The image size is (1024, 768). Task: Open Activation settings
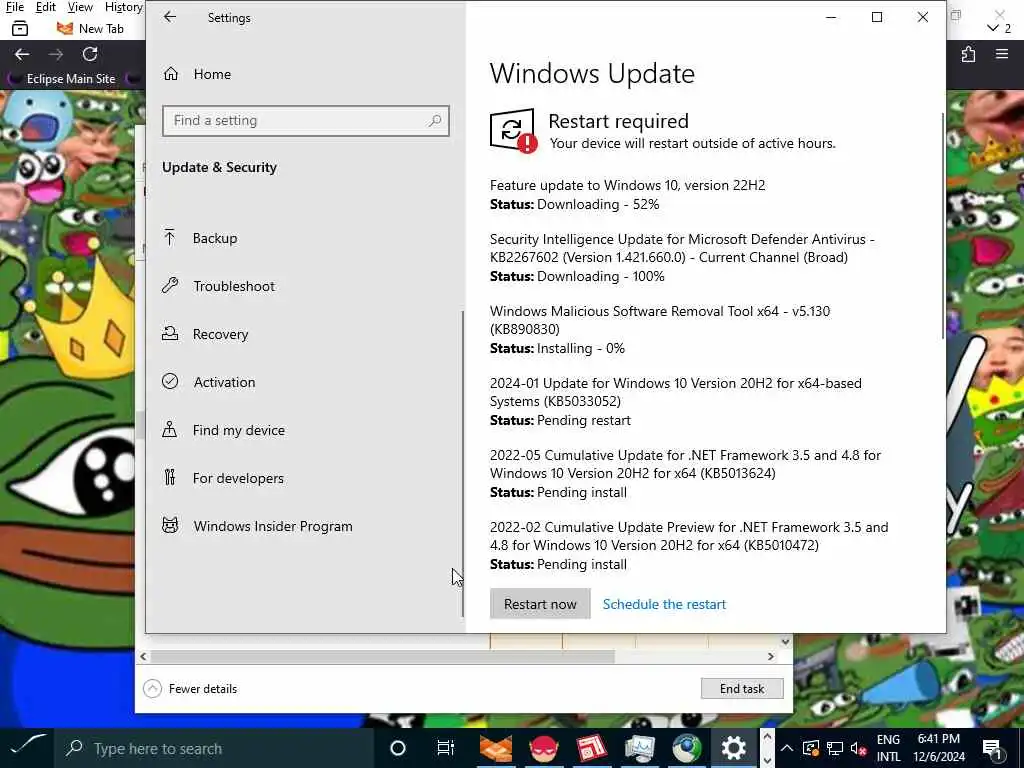209,382
